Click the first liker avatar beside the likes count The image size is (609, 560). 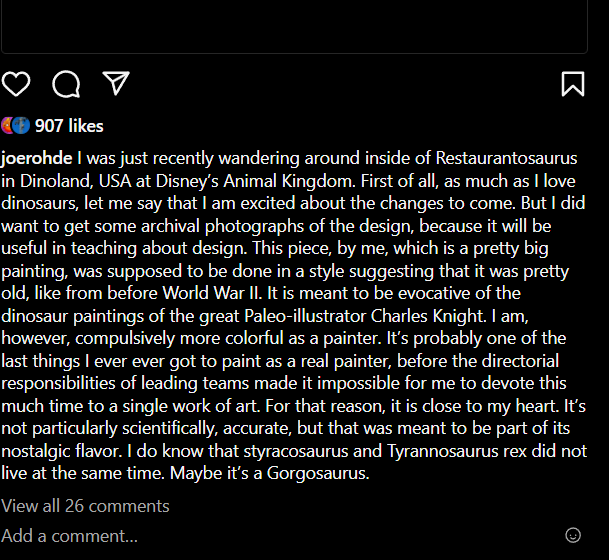pos(9,125)
